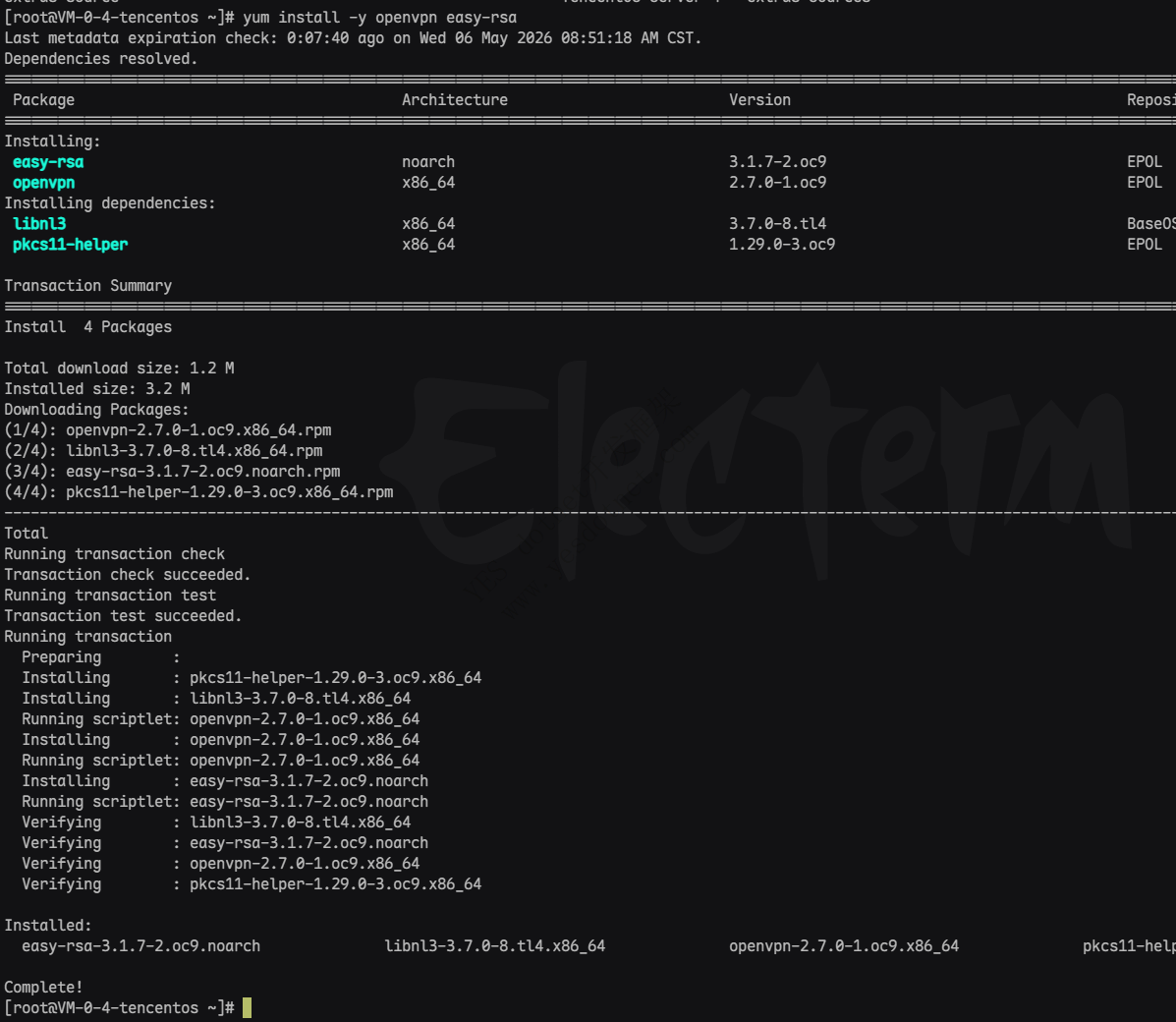
Task: Click the (2/4) libnl3 rpm download line
Action: [163, 451]
